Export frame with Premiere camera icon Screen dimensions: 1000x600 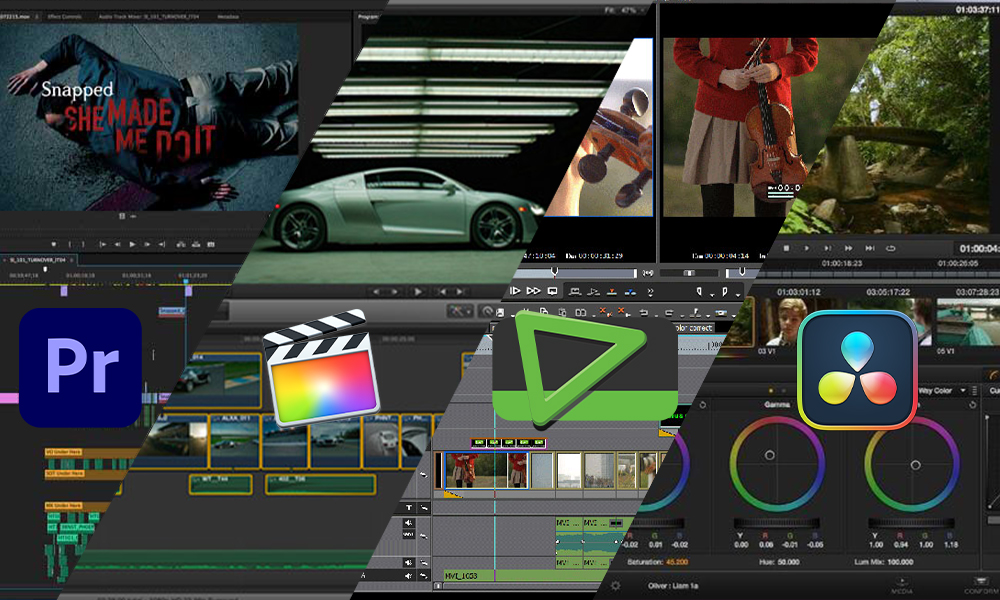pyautogui.click(x=211, y=244)
